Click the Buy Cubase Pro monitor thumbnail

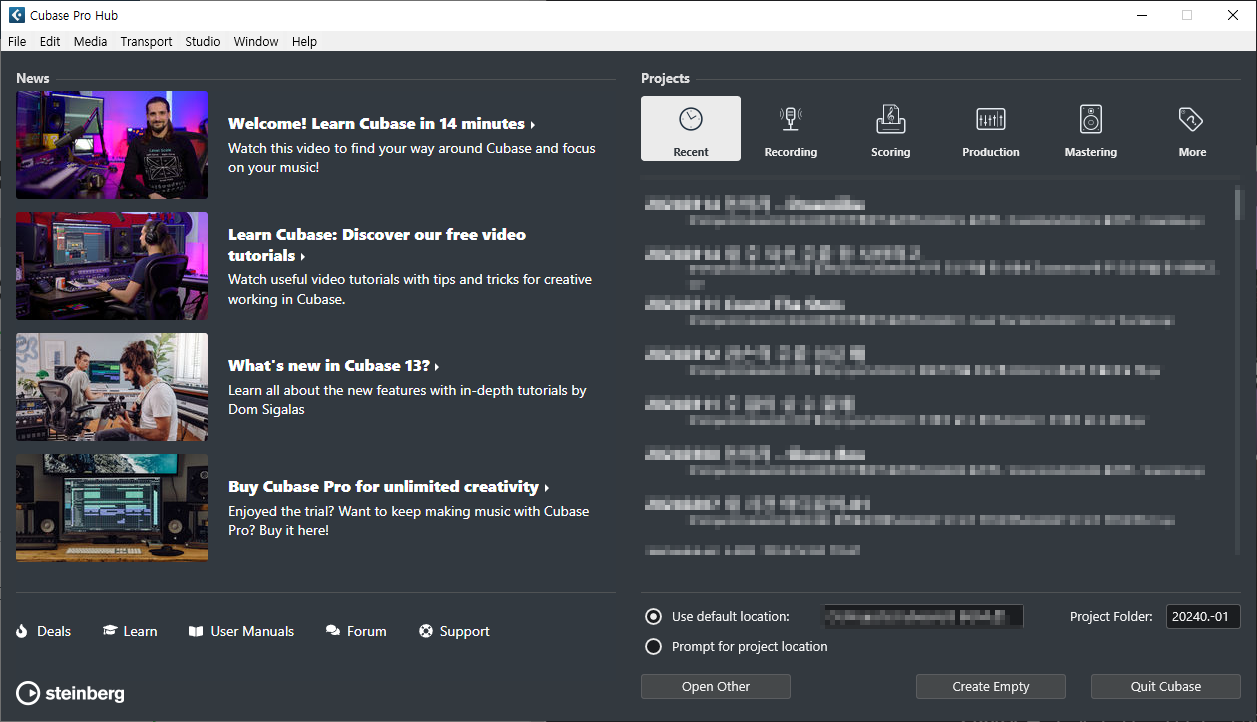point(112,508)
